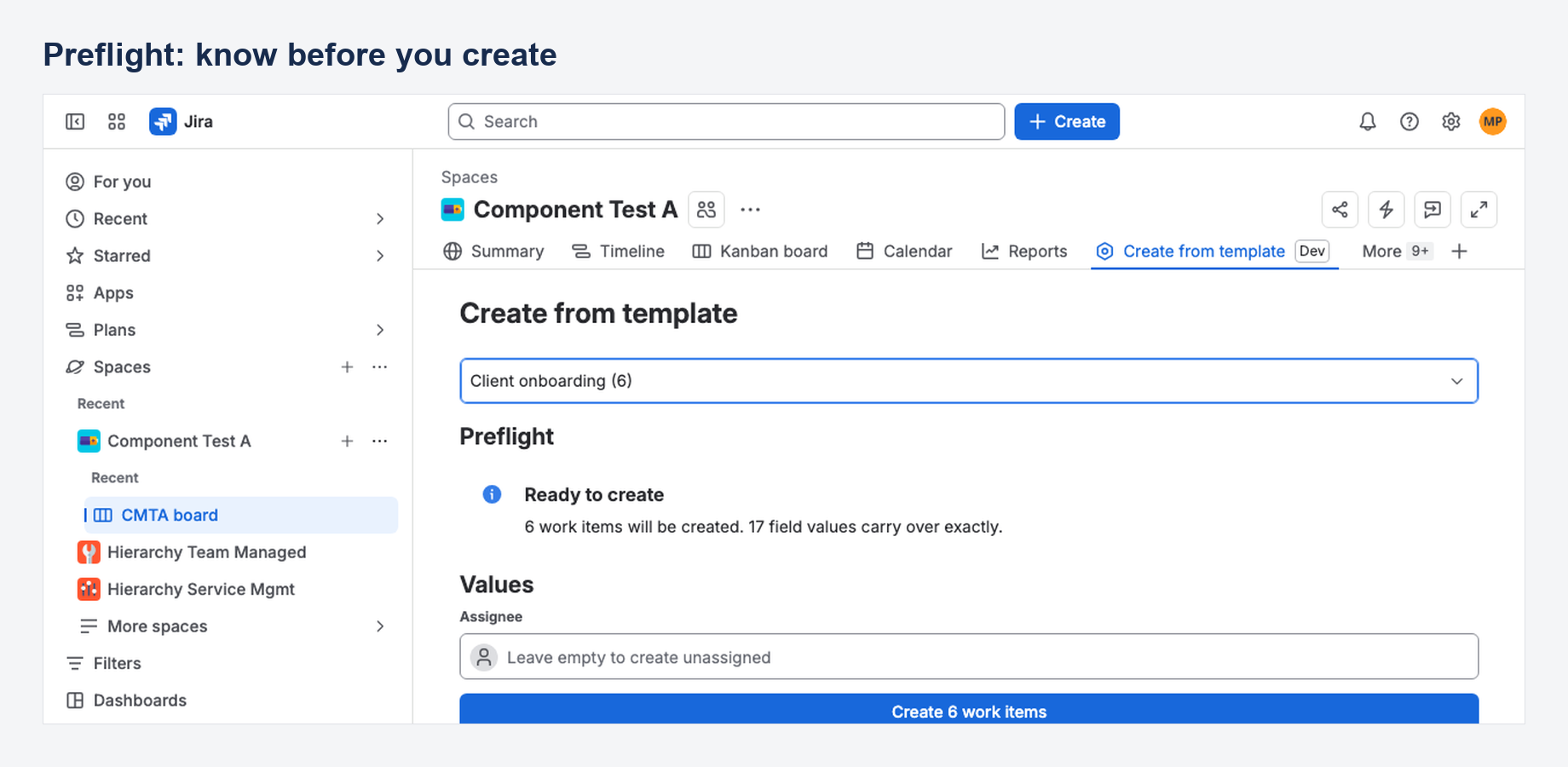Switch to the Timeline tab
This screenshot has width=1568, height=767.
click(618, 251)
